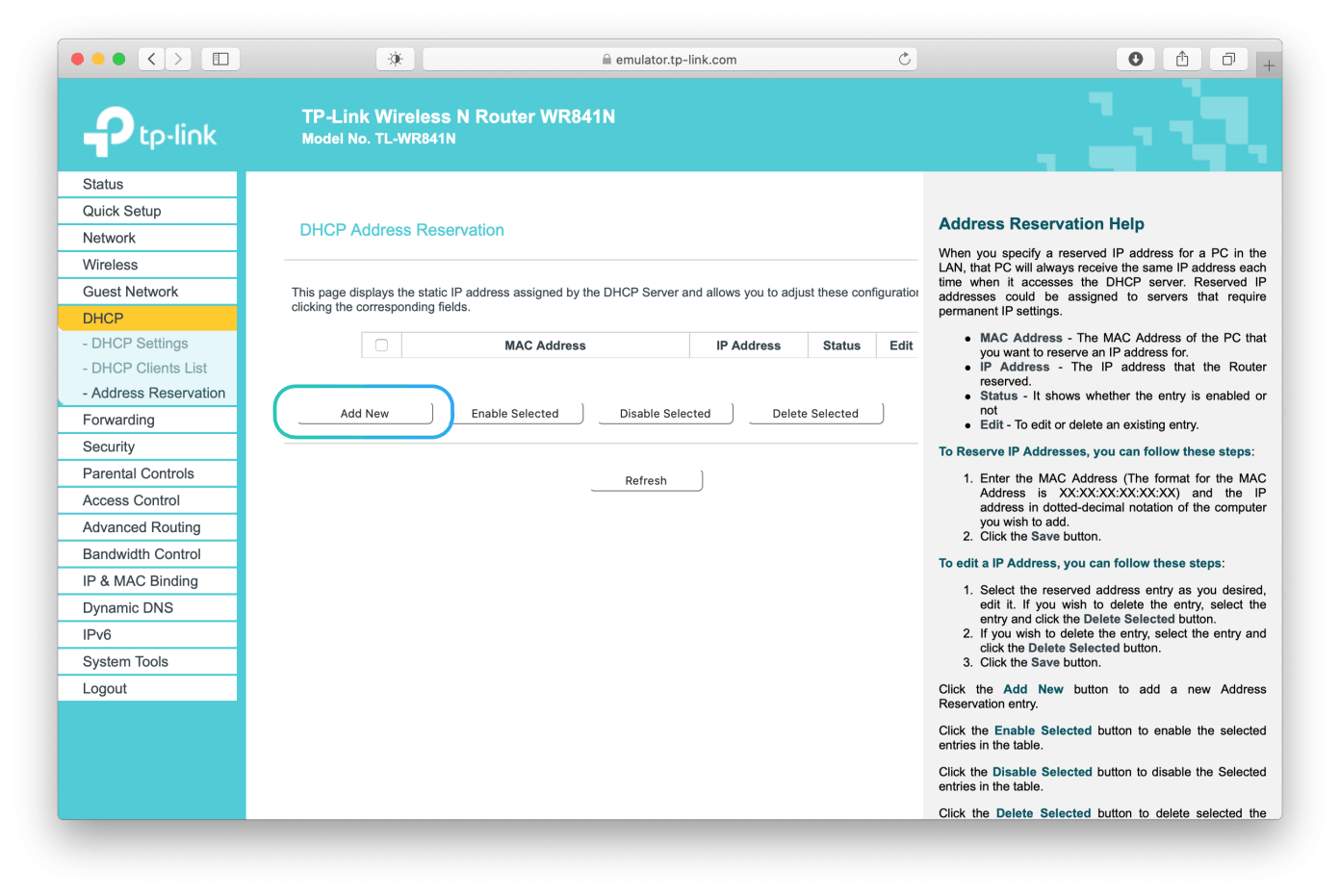This screenshot has height=896, width=1340.
Task: Select the Wireless menu item
Action: (147, 265)
